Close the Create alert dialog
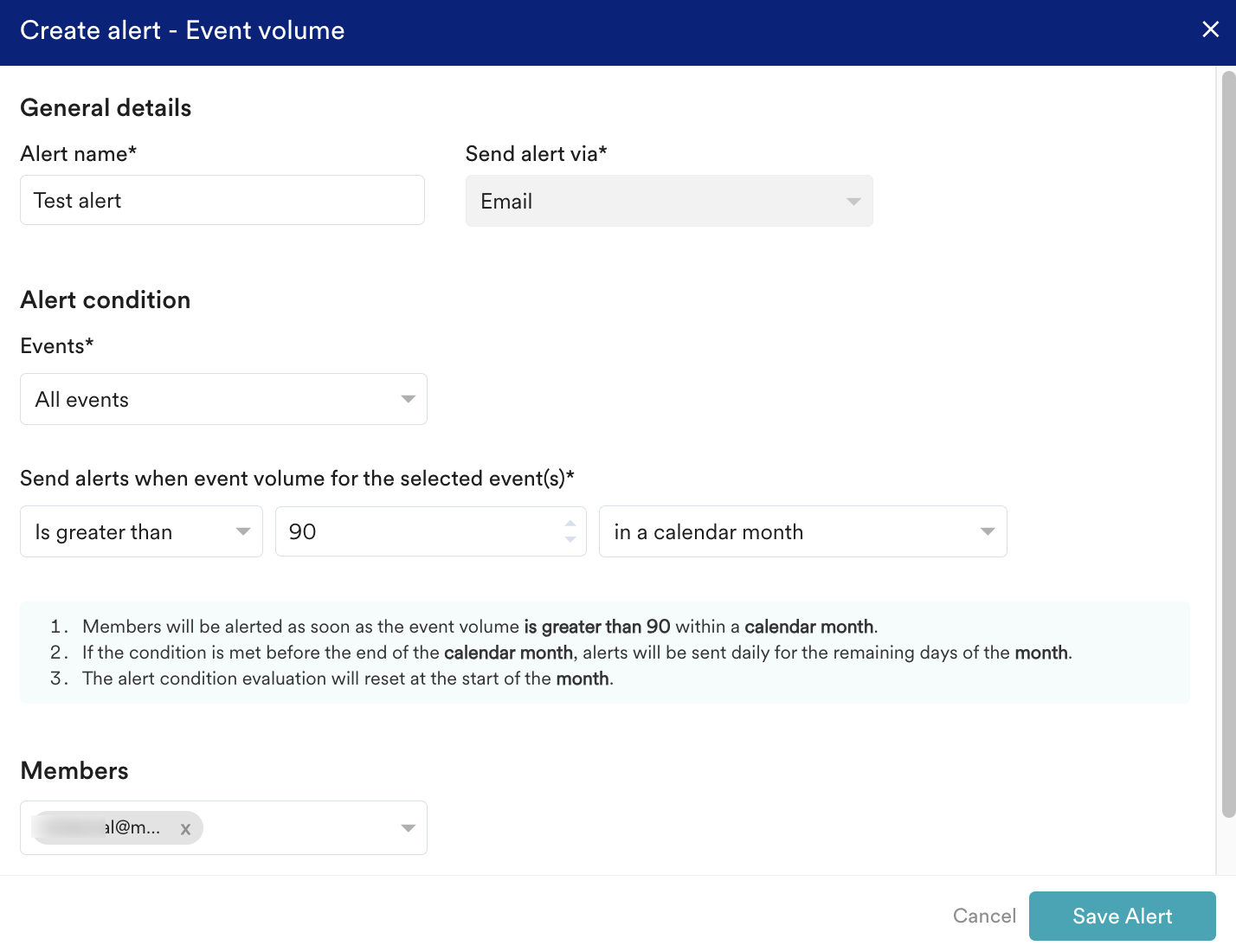 pos(1210,29)
